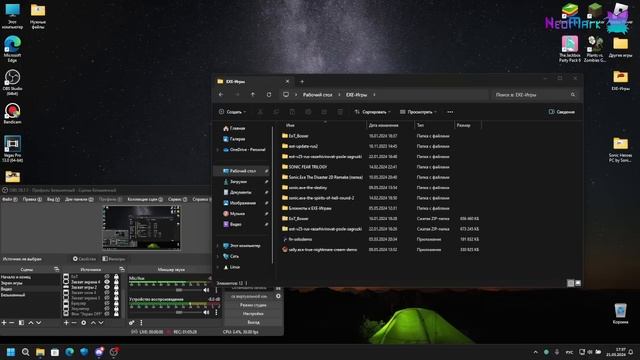640x360 pixels.
Task: Refresh the Explorer folder view
Action: tap(269, 95)
